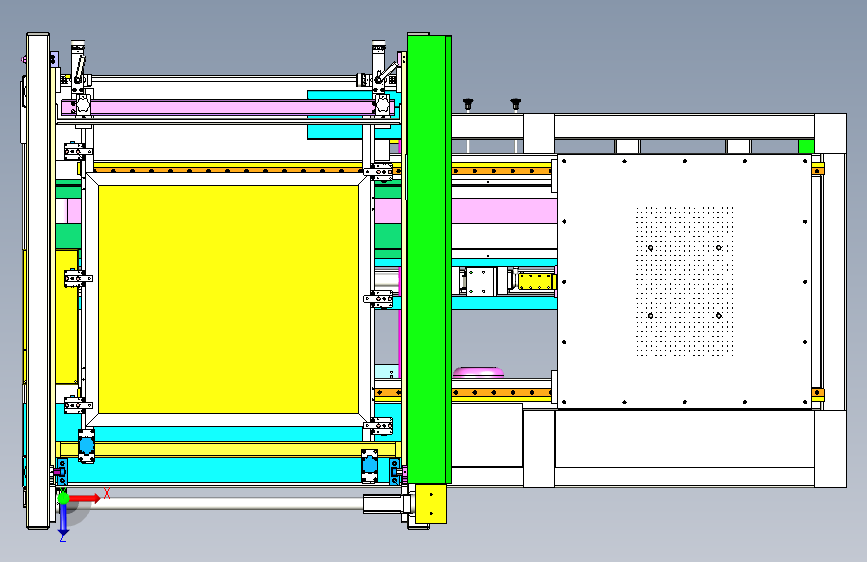This screenshot has height=562, width=867.
Task: Select the long pink bar across the top of the frame
Action: click(x=227, y=107)
